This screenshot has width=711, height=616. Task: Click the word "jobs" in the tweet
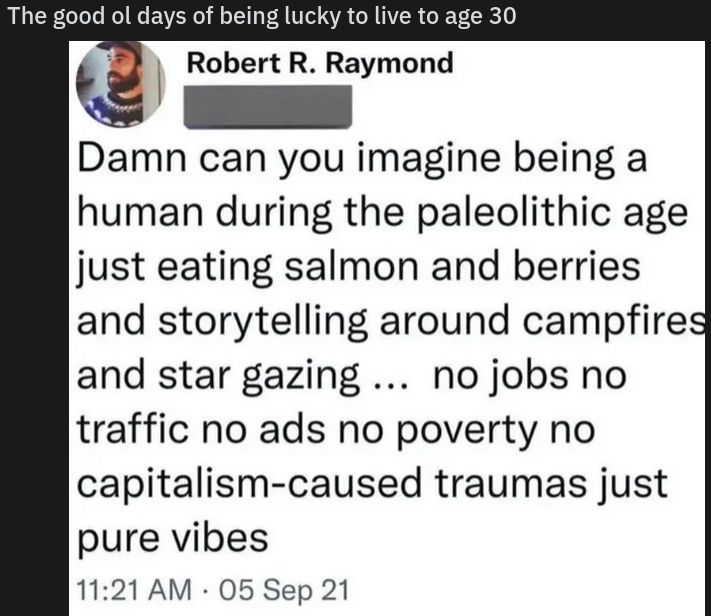pos(533,377)
